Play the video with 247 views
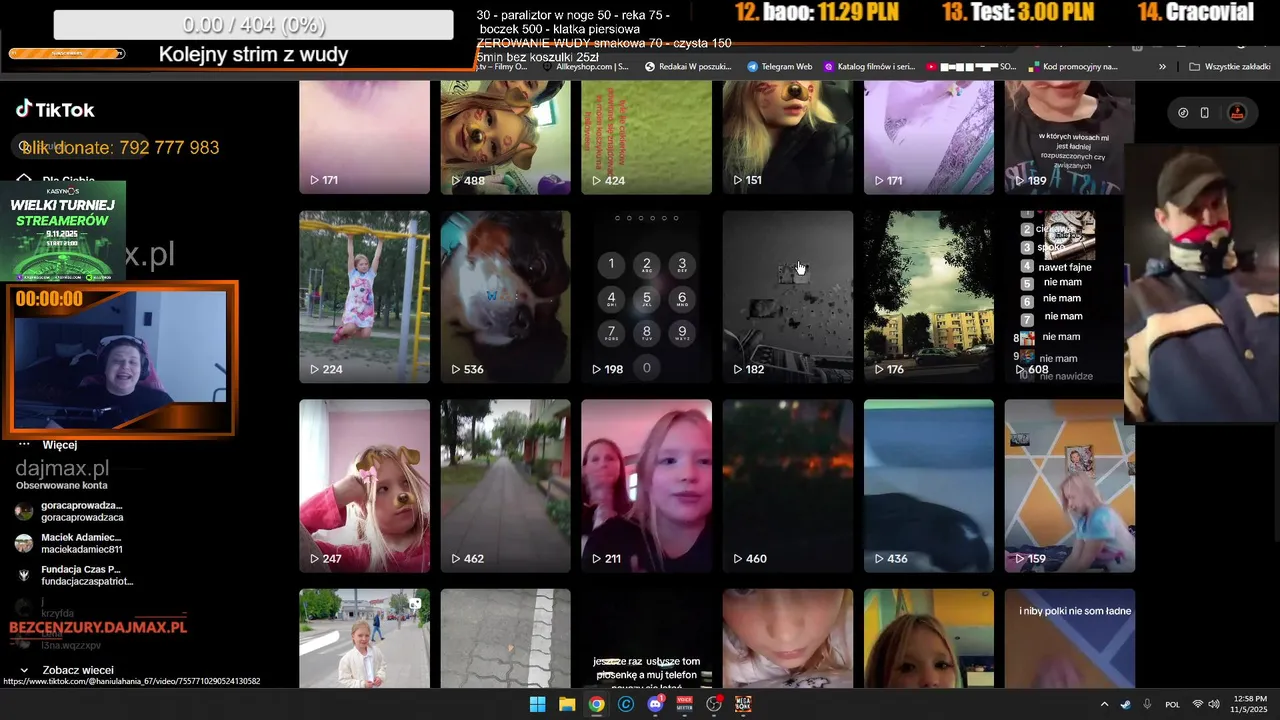 tap(364, 486)
